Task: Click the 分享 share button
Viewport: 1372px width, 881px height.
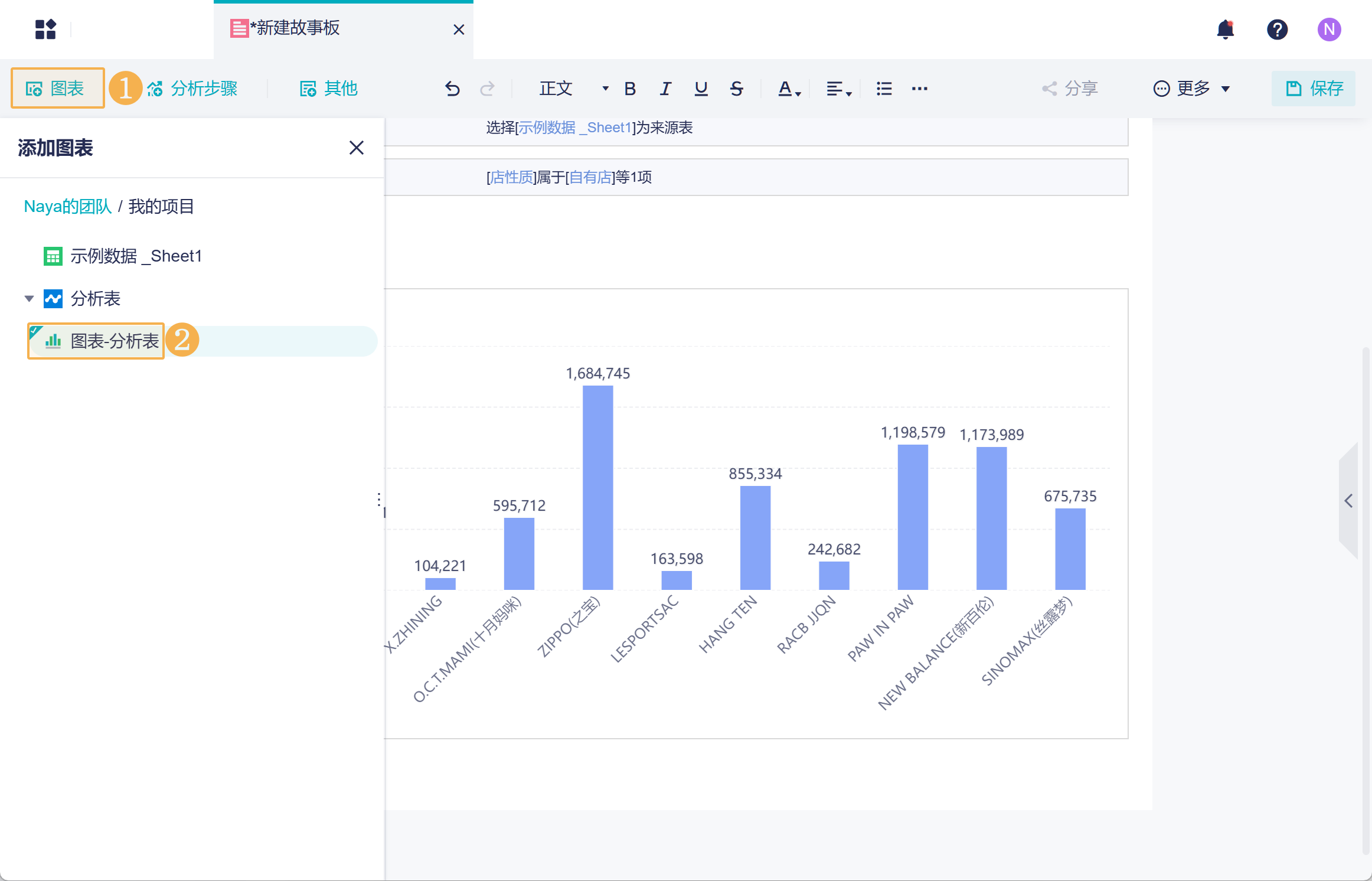Action: [x=1070, y=89]
